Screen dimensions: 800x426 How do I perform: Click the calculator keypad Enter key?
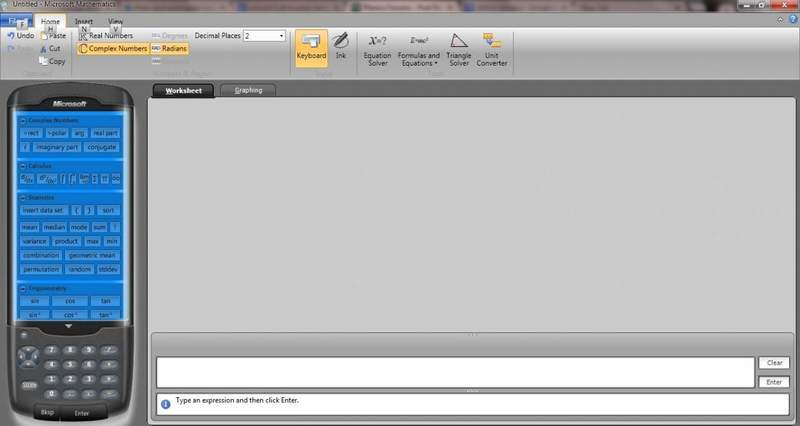click(83, 413)
